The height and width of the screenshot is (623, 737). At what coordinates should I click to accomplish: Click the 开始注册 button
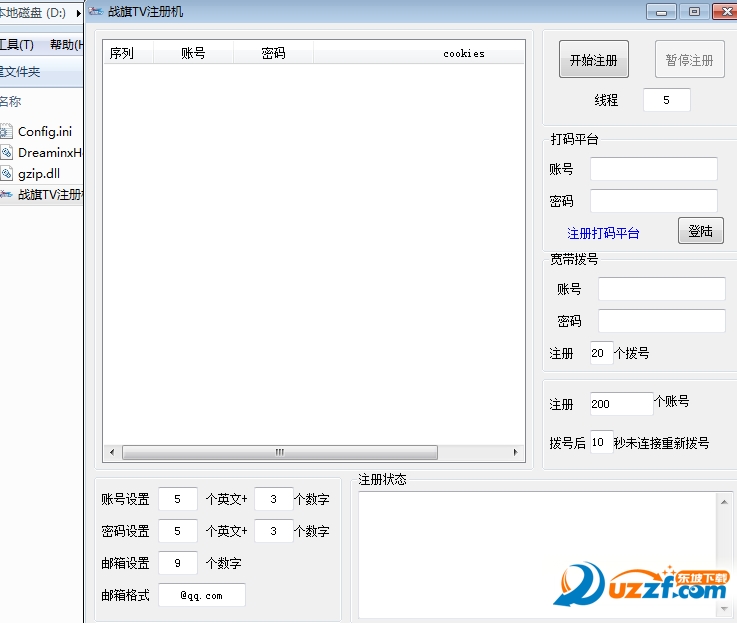pos(594,59)
